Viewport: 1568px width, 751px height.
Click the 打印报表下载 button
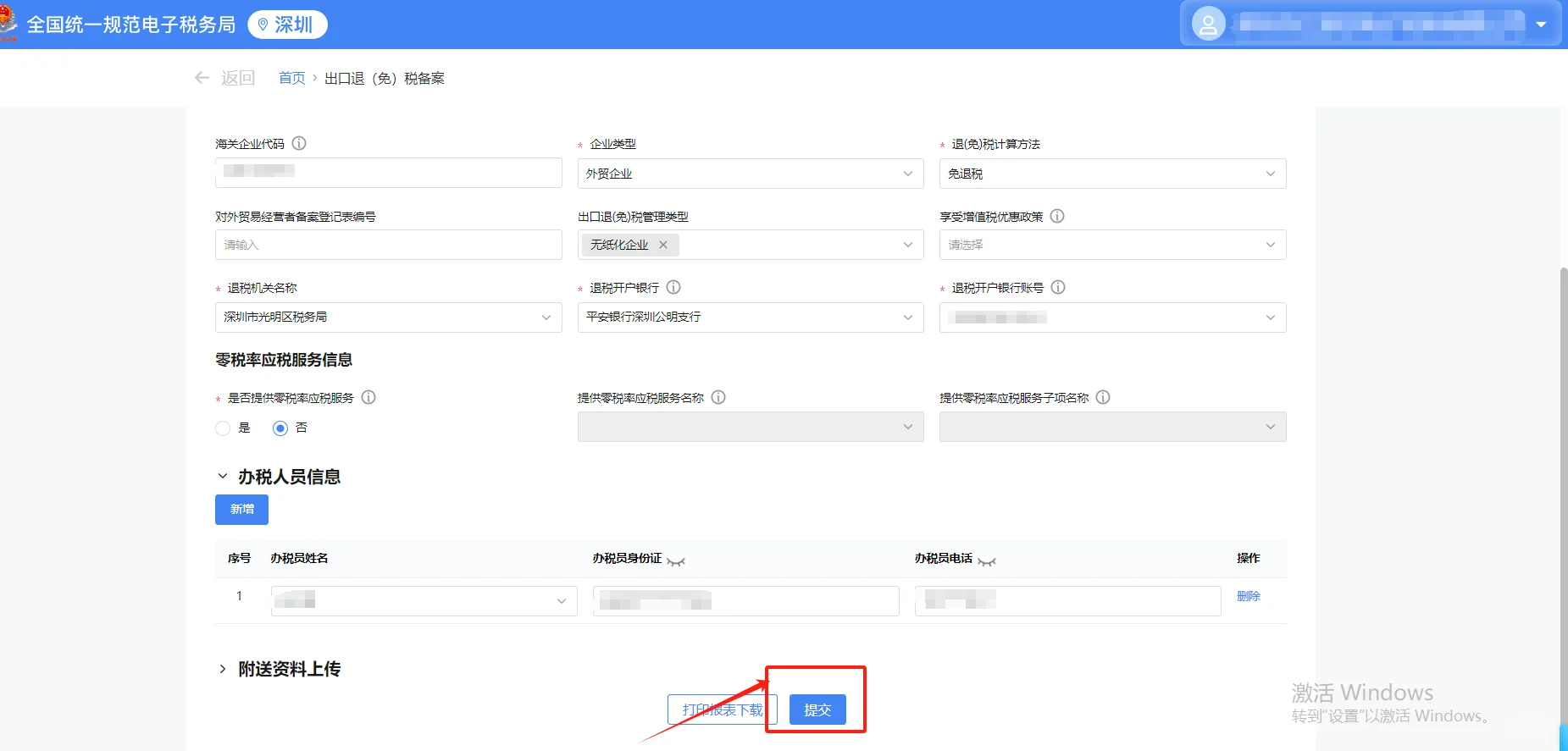point(723,710)
